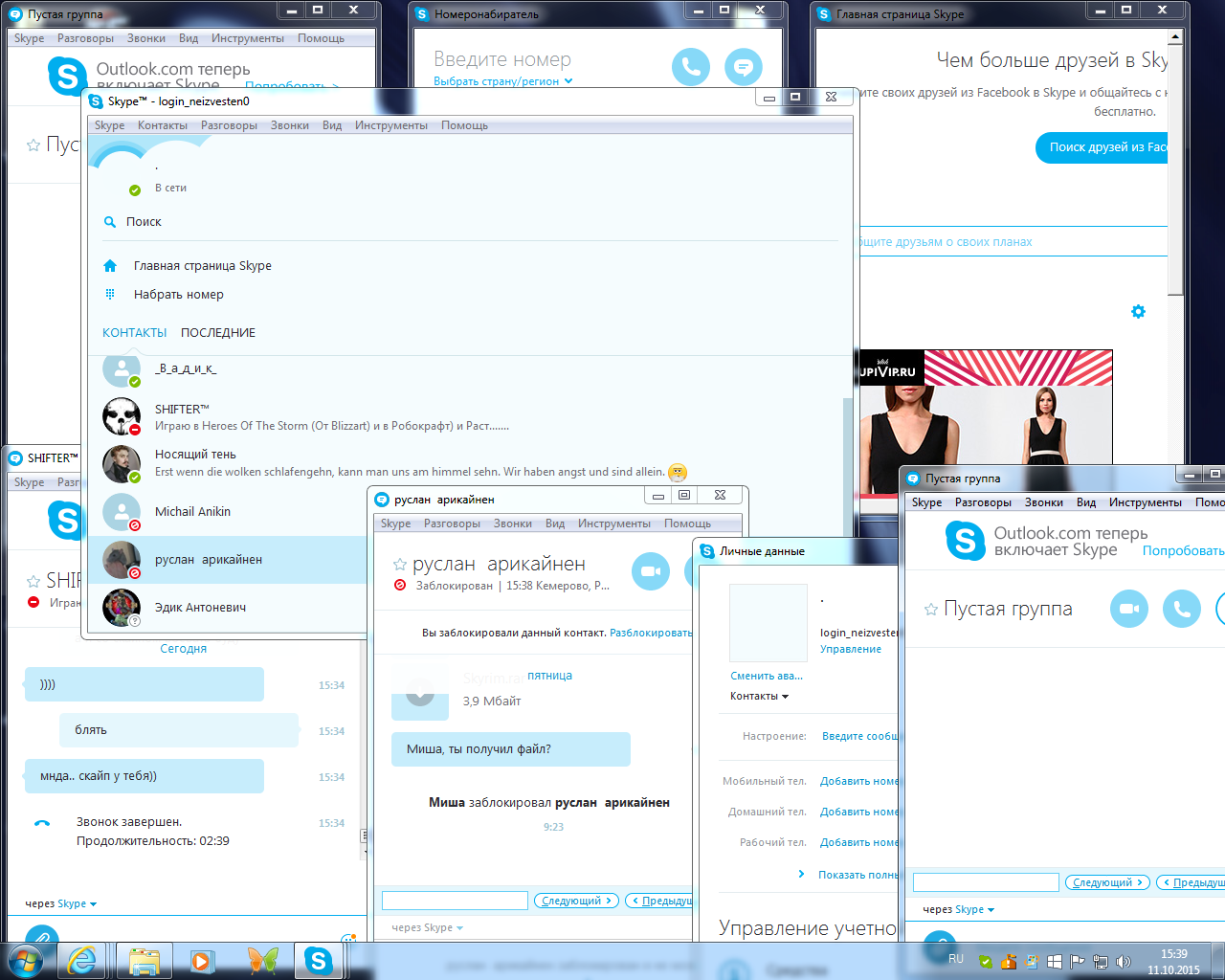The width and height of the screenshot is (1225, 980).
Task: Open Вид menu in right Пустая группа window
Action: click(x=1086, y=502)
